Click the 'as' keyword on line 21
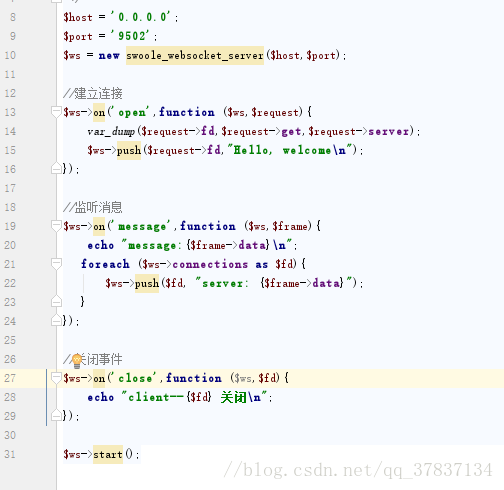 262,265
